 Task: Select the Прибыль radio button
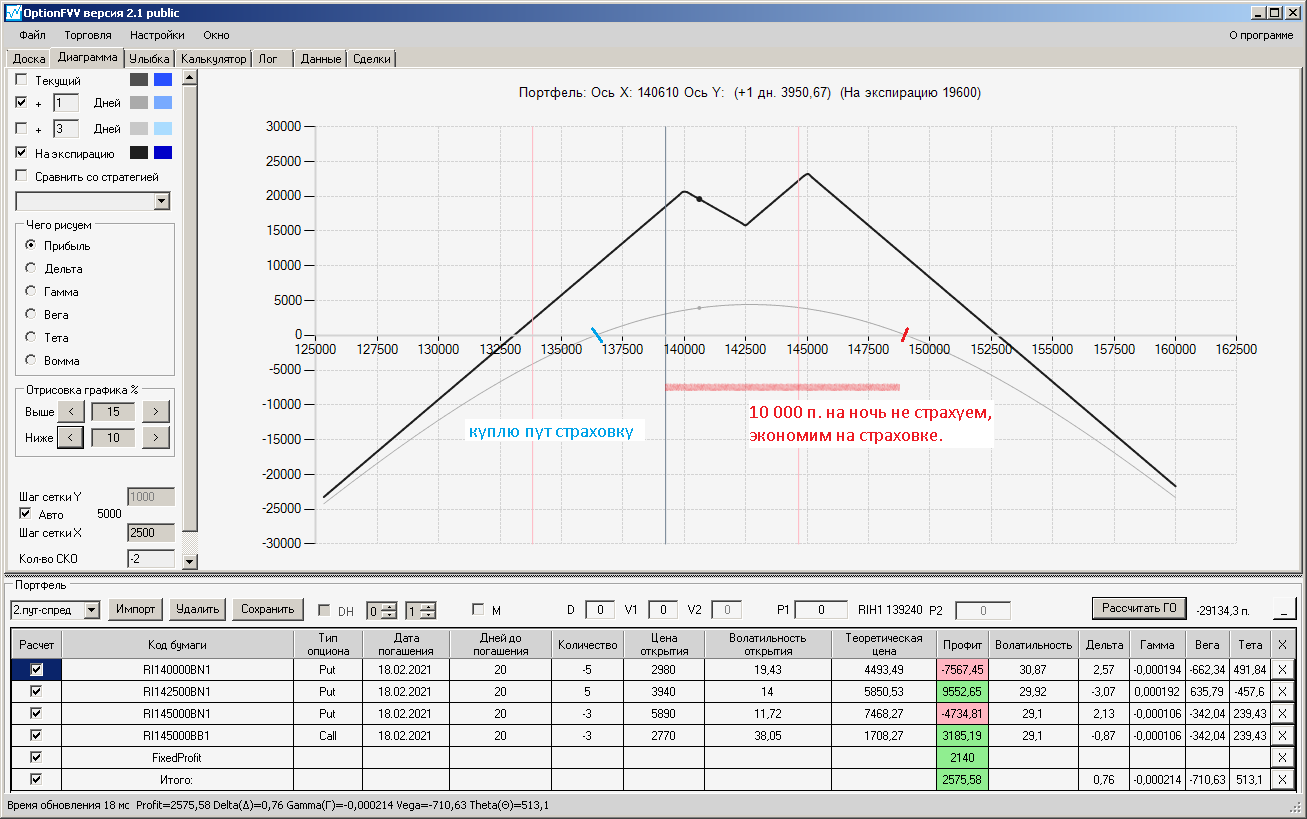31,246
